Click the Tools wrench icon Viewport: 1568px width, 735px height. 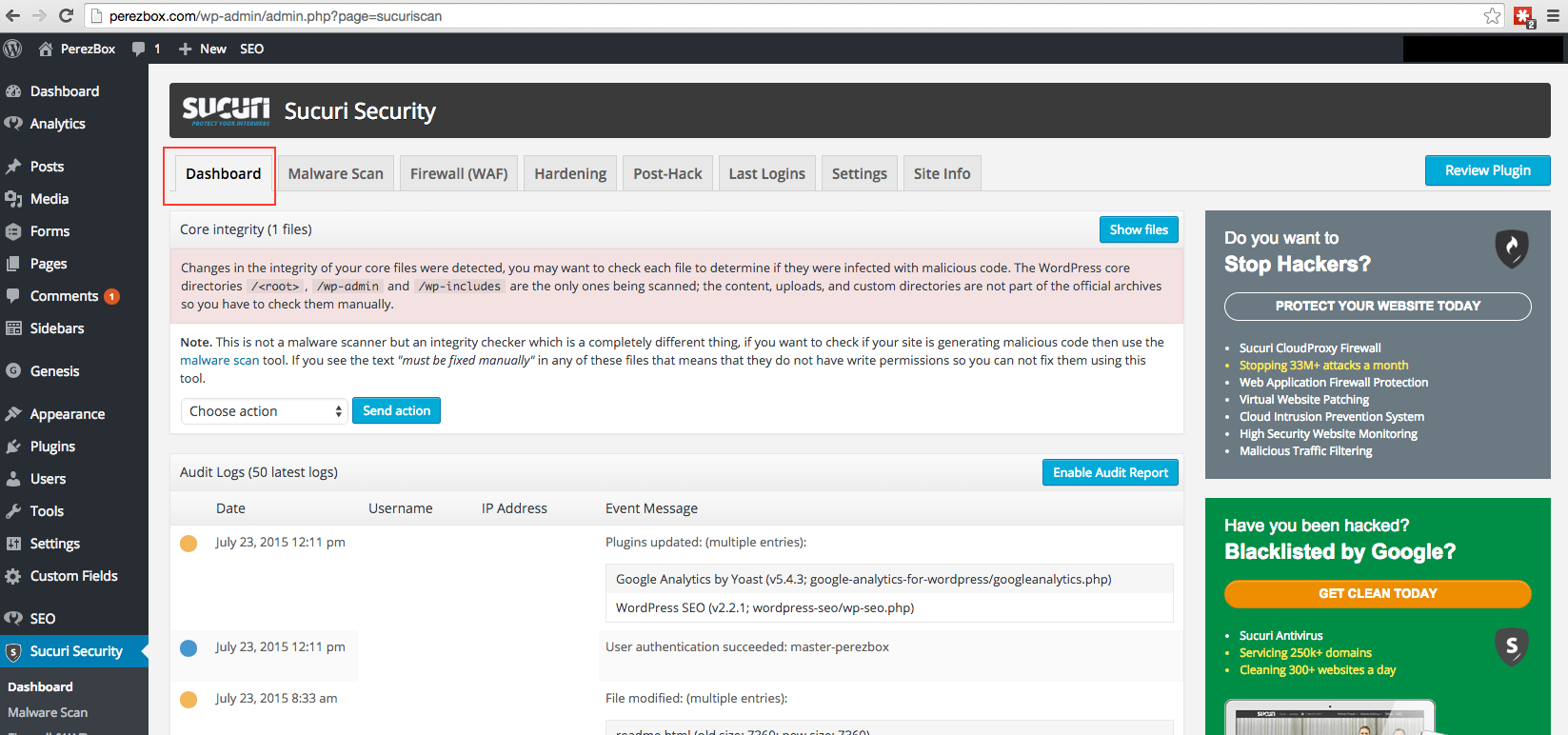pos(13,511)
